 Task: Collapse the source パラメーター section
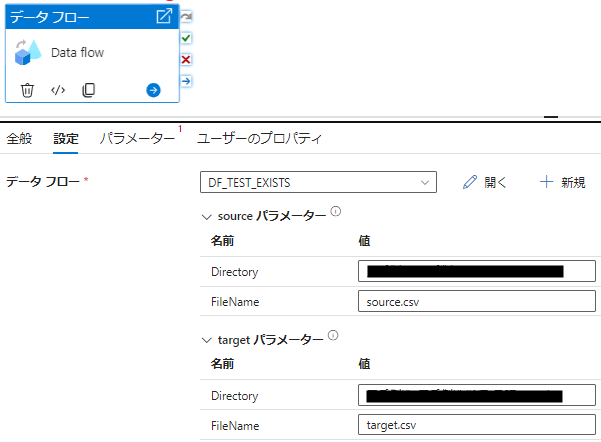click(x=207, y=216)
